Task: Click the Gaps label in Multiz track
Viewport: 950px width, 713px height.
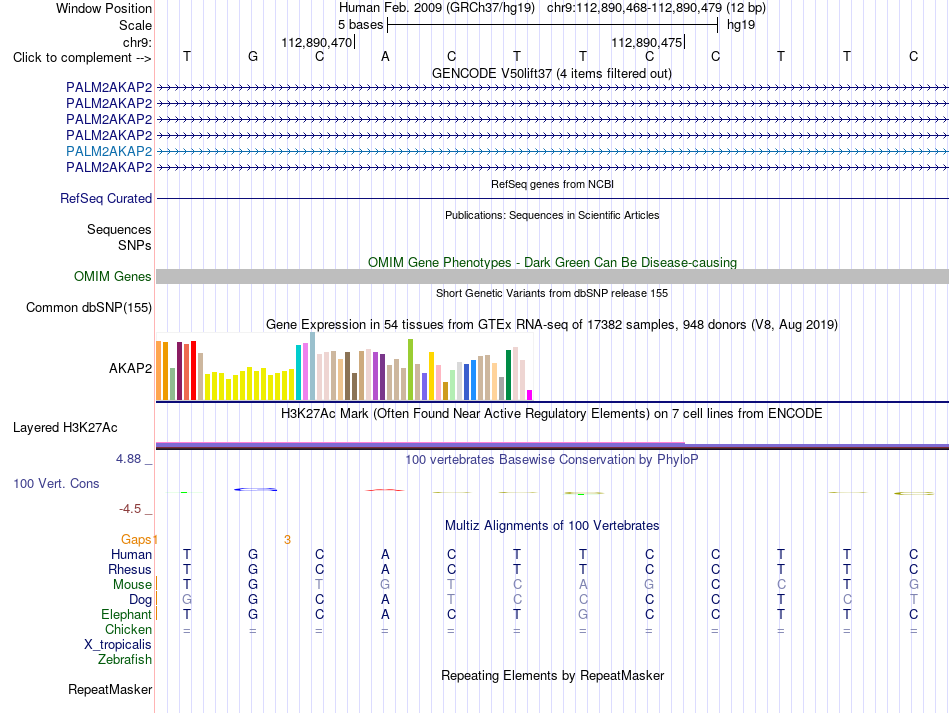Action: point(136,539)
